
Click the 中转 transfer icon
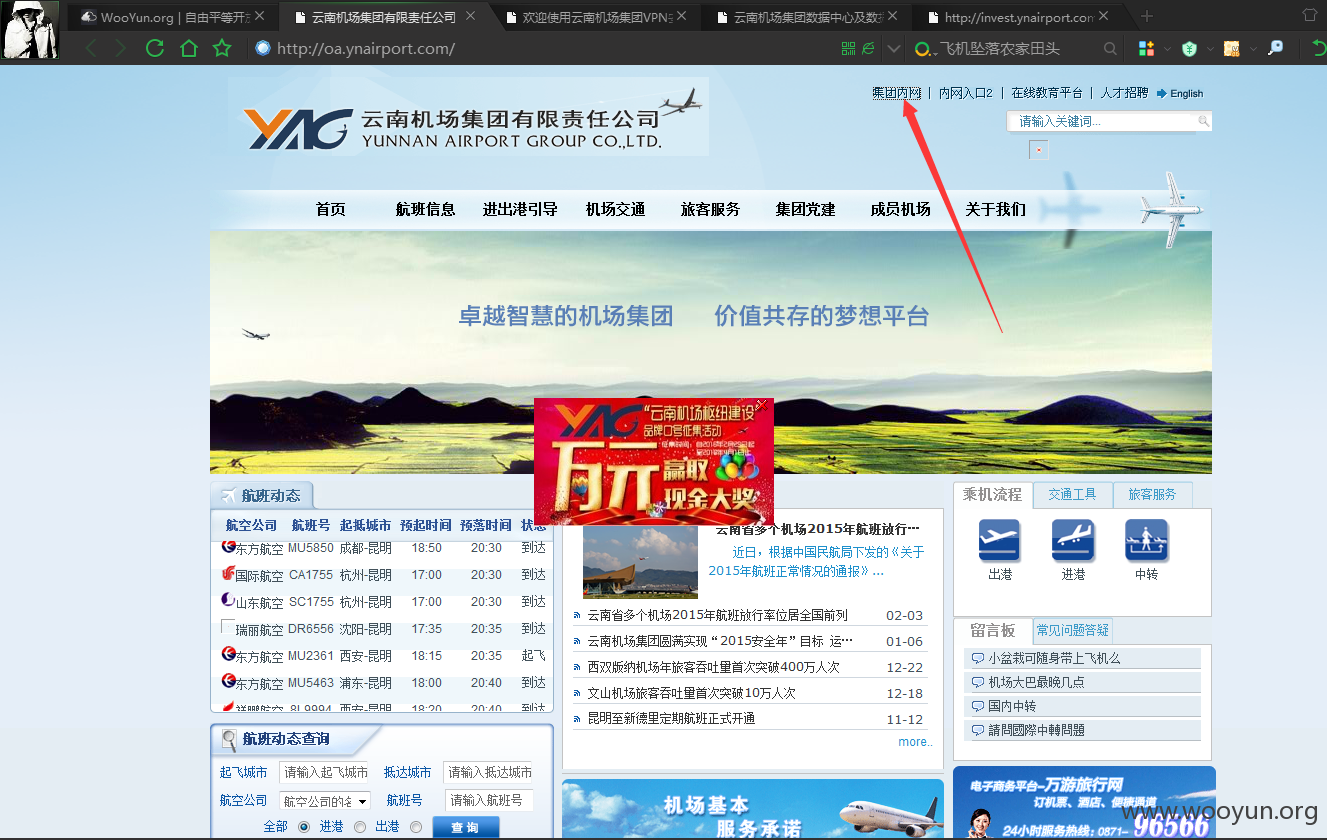[x=1146, y=540]
